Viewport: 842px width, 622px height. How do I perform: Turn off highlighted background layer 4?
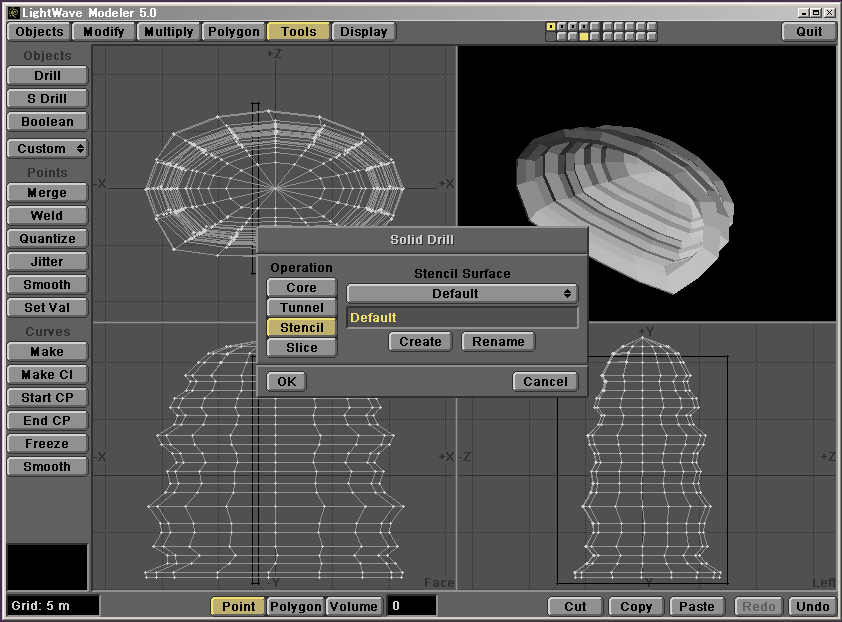584,36
